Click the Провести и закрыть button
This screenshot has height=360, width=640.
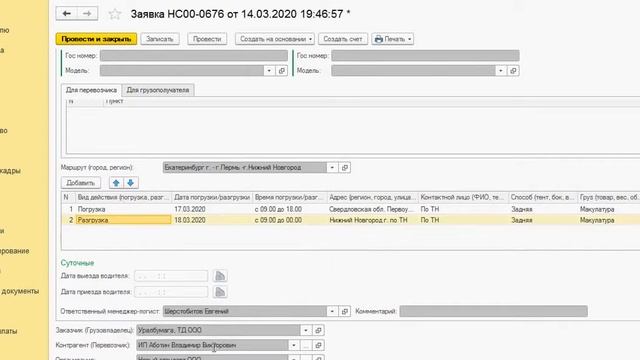tap(96, 39)
